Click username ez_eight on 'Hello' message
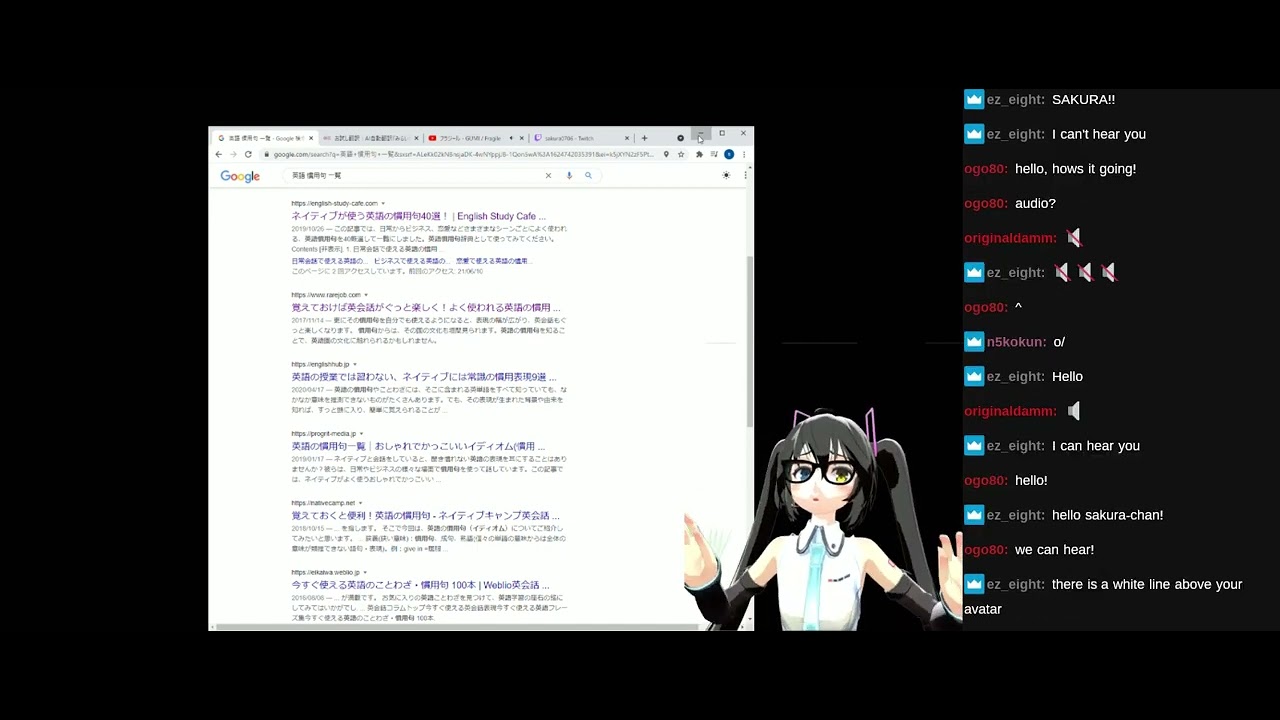Image resolution: width=1280 pixels, height=720 pixels. 1016,377
